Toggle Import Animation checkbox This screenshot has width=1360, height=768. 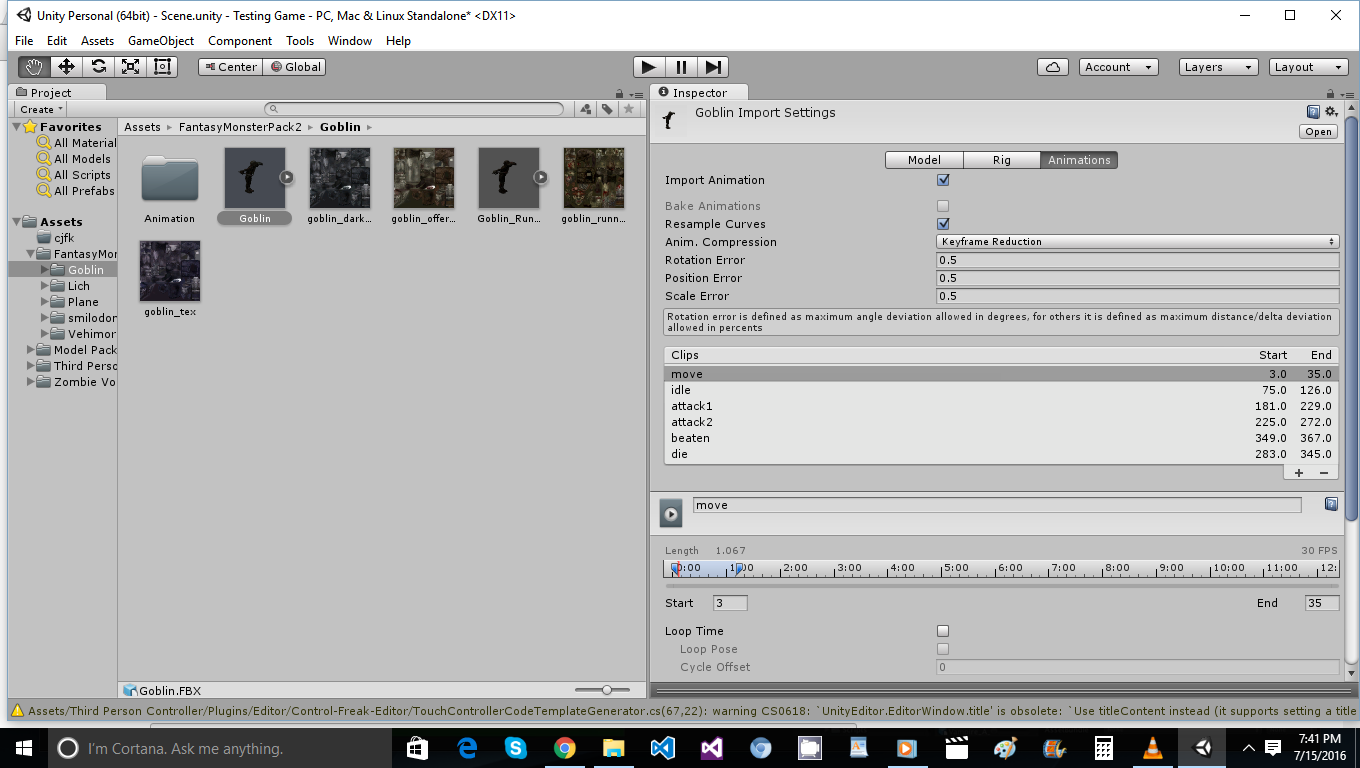[943, 180]
